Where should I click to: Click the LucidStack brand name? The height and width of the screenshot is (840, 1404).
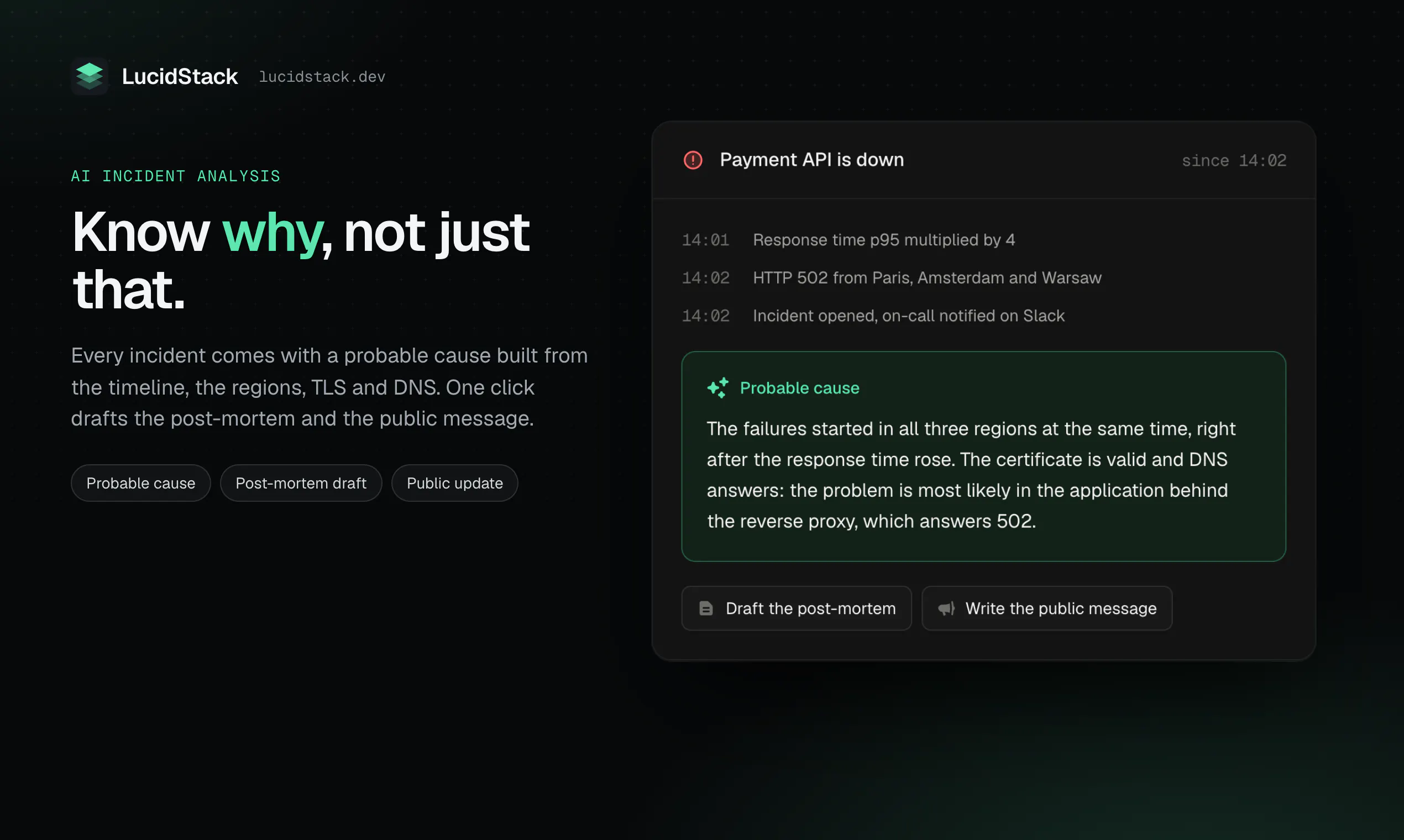tap(180, 76)
